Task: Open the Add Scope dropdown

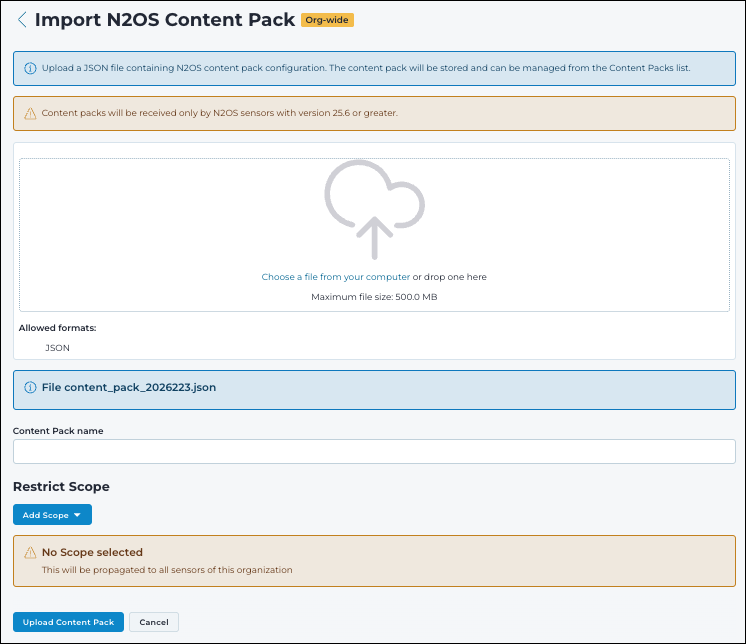Action: point(52,515)
